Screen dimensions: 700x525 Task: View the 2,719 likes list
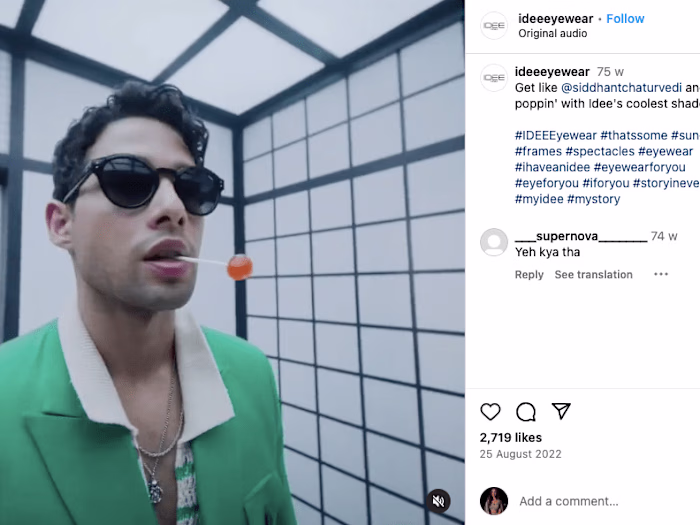(x=511, y=438)
